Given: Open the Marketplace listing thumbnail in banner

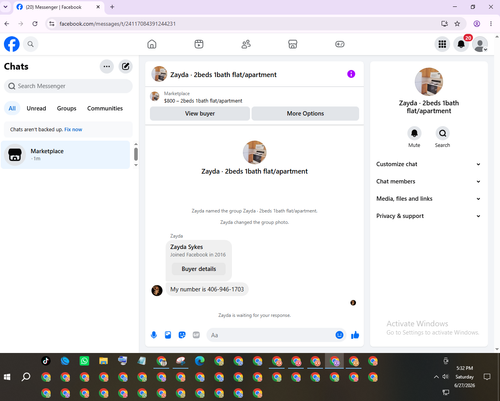Looking at the screenshot, I should coord(155,97).
